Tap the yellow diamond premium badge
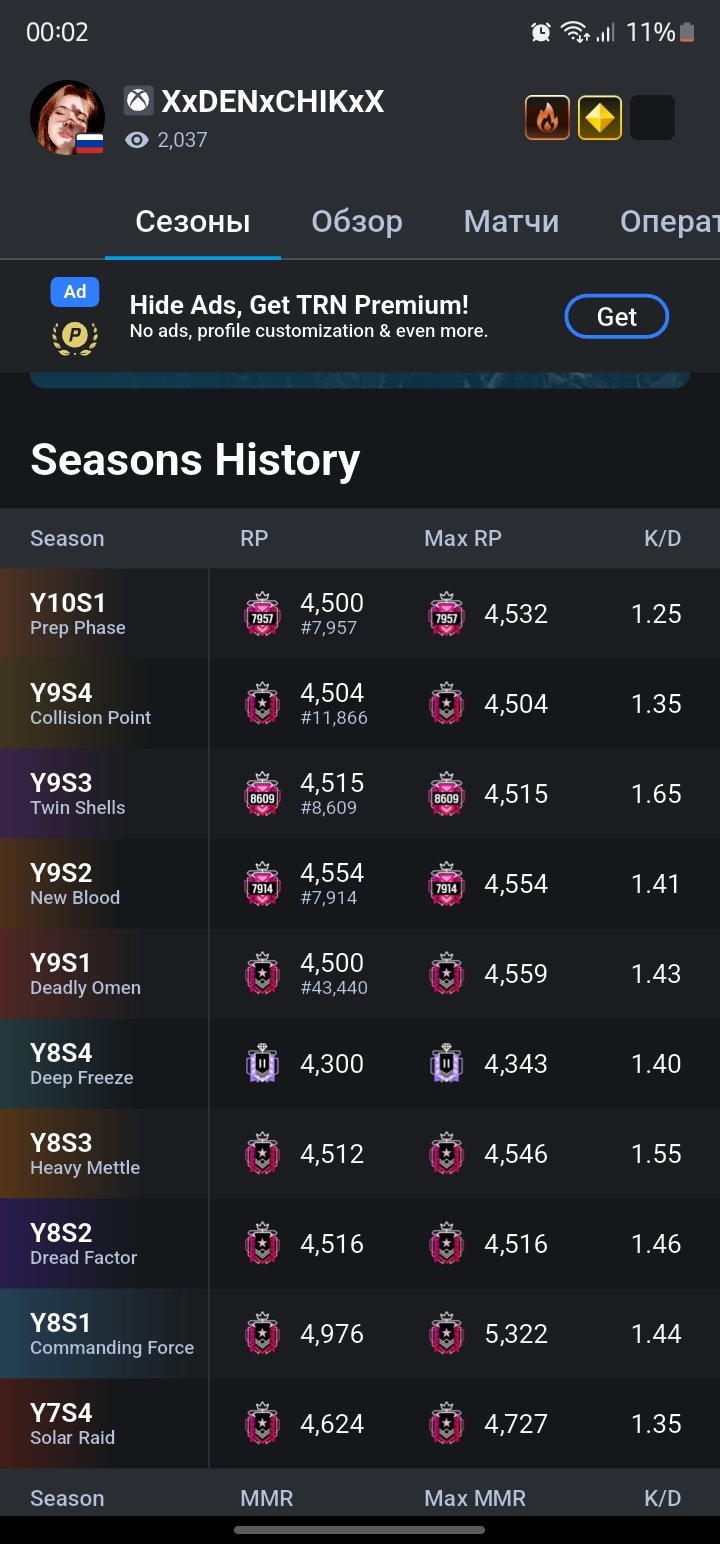The height and width of the screenshot is (1544, 720). pos(600,118)
